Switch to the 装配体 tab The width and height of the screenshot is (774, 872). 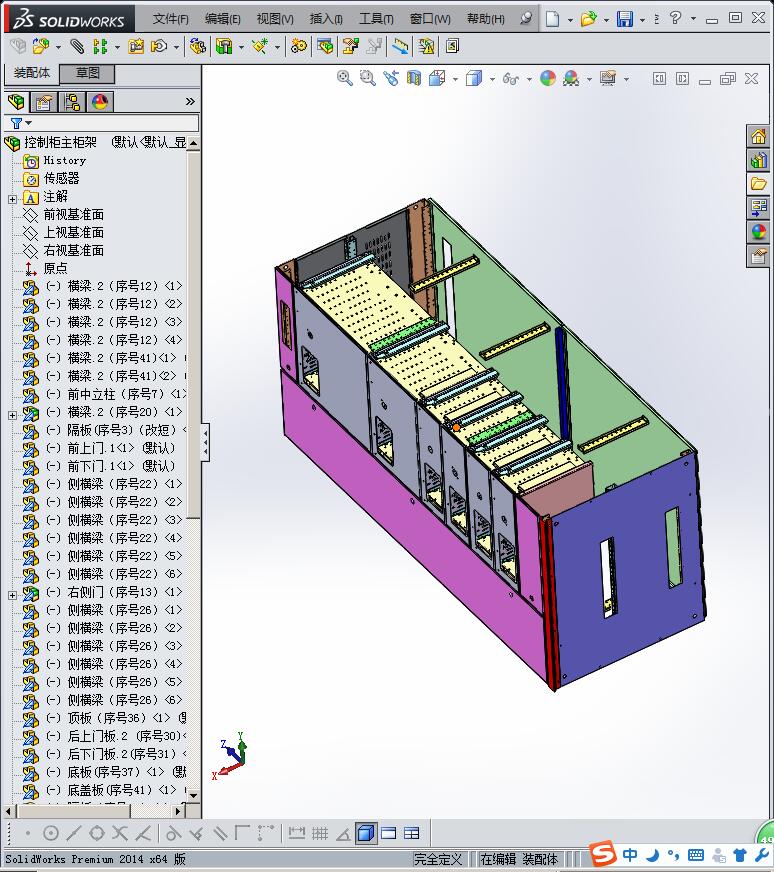32,73
